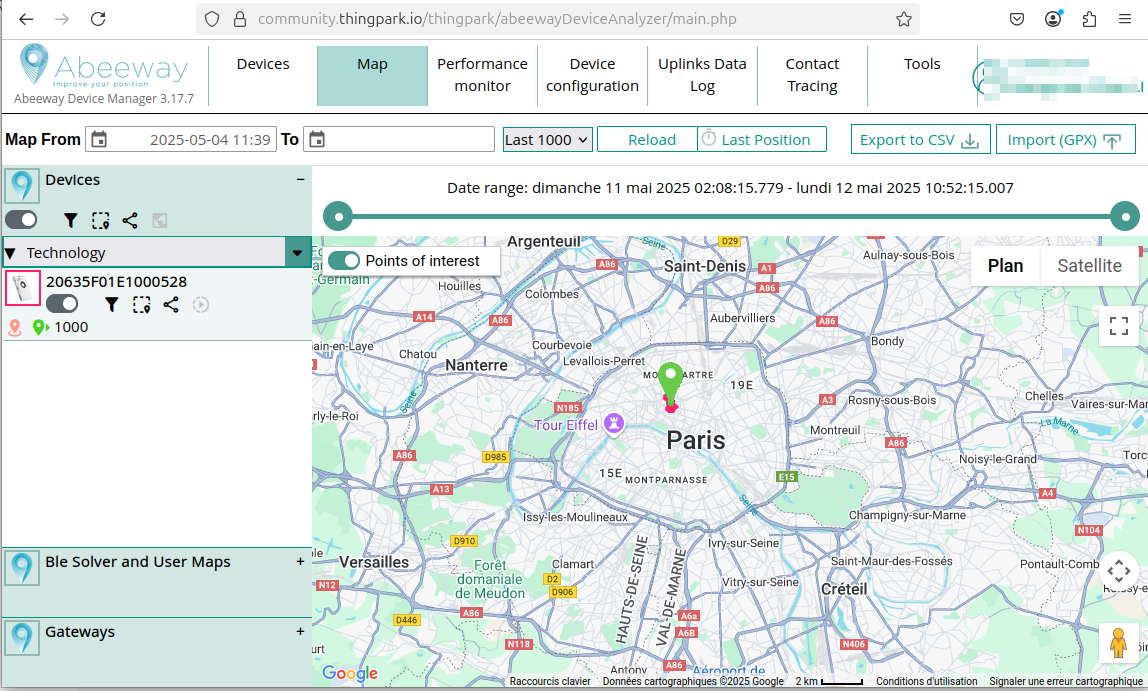Select device 20635F01E1000528 name

(x=116, y=282)
